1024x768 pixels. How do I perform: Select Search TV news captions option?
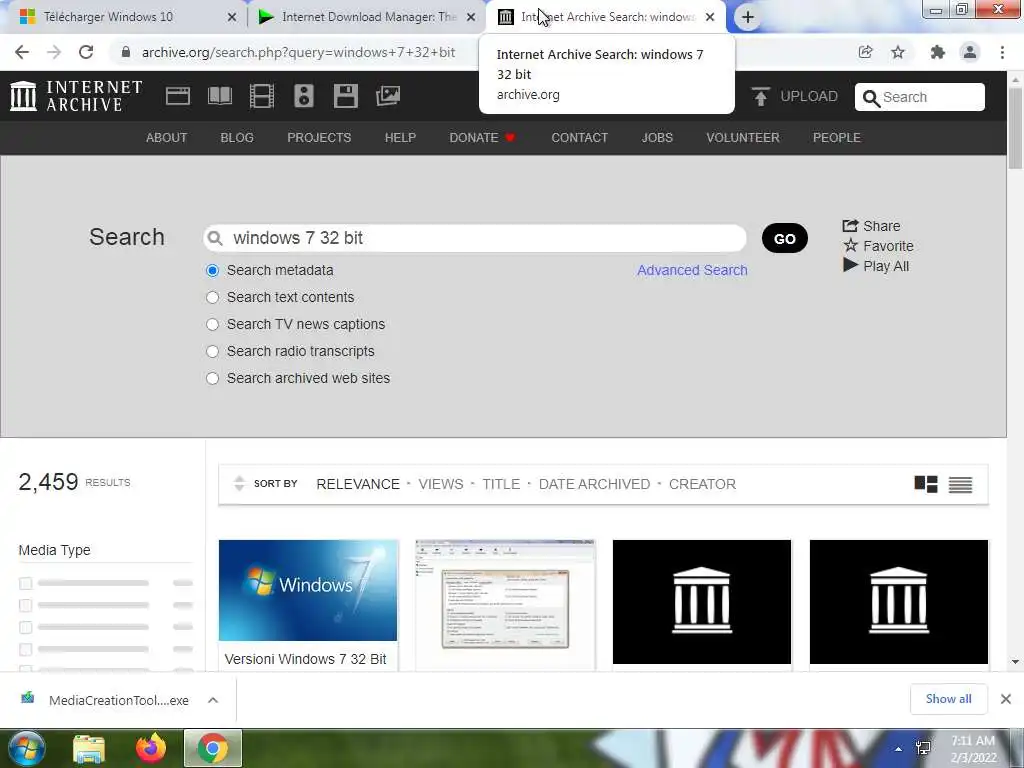pos(212,325)
